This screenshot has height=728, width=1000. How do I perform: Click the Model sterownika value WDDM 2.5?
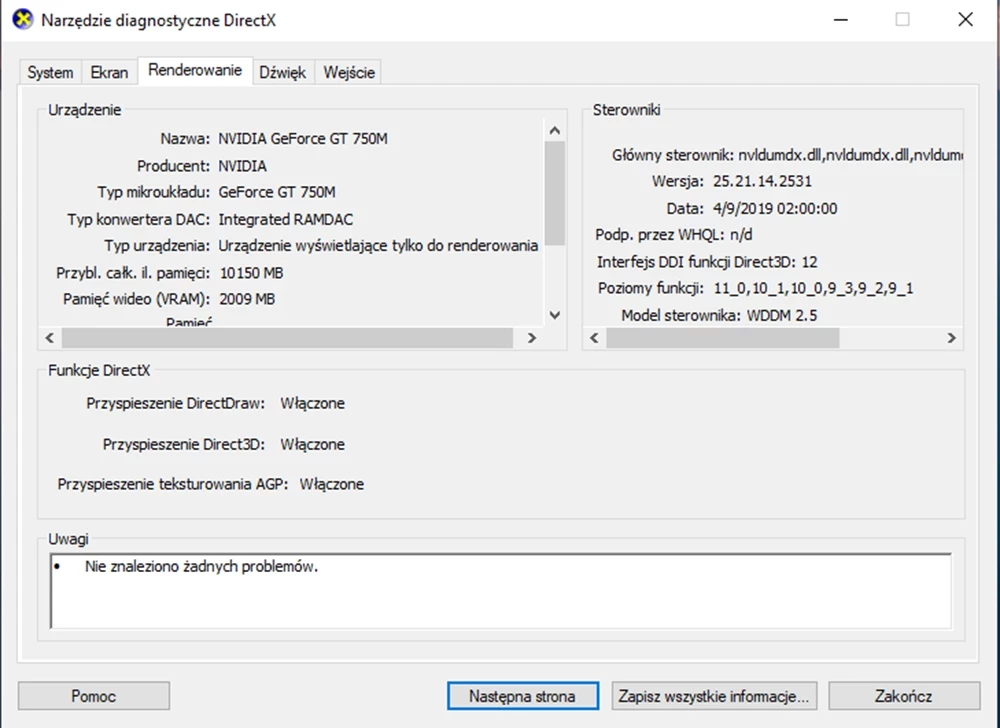coord(781,315)
